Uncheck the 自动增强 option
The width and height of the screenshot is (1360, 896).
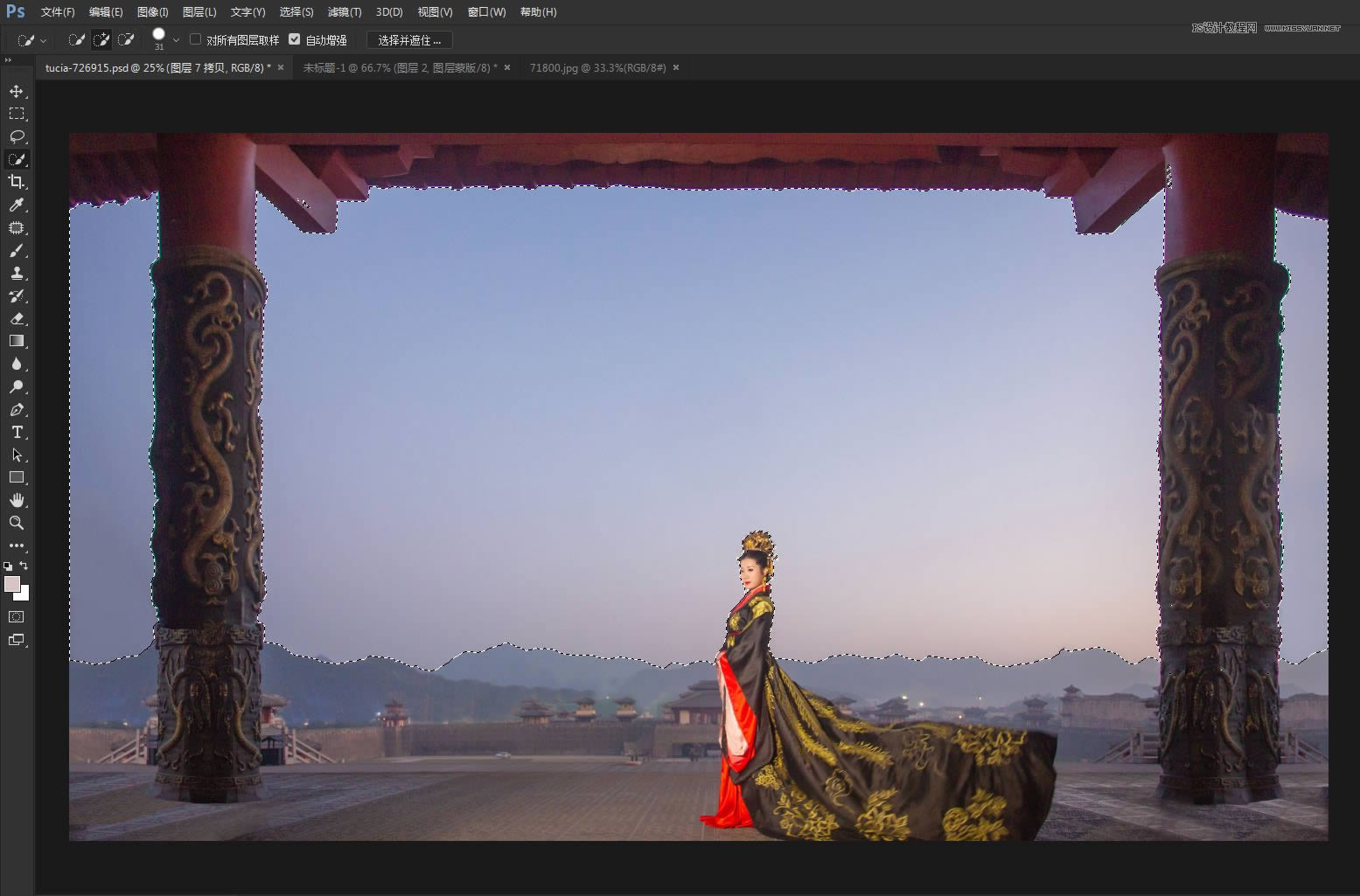[295, 39]
